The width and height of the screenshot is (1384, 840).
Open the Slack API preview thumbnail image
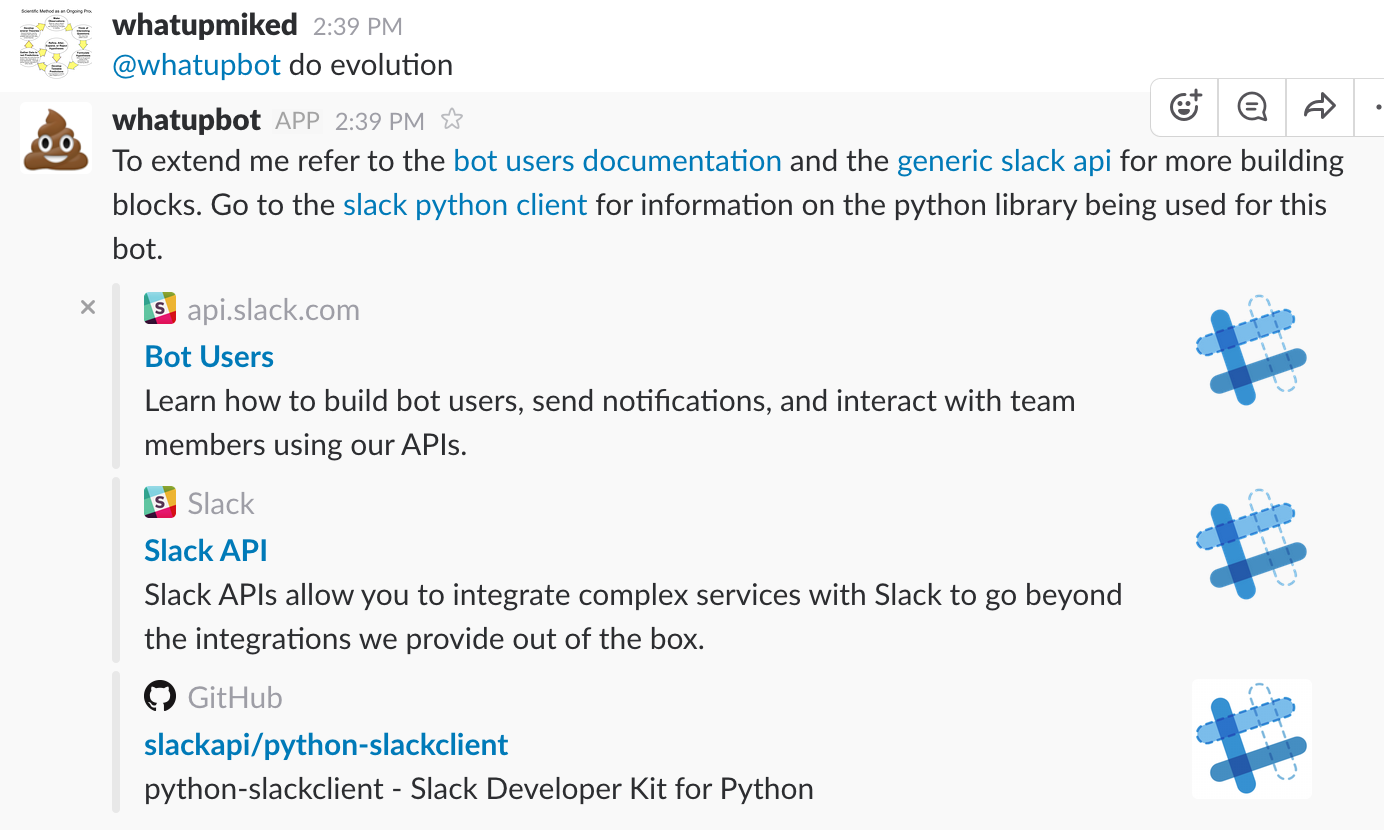click(1251, 544)
